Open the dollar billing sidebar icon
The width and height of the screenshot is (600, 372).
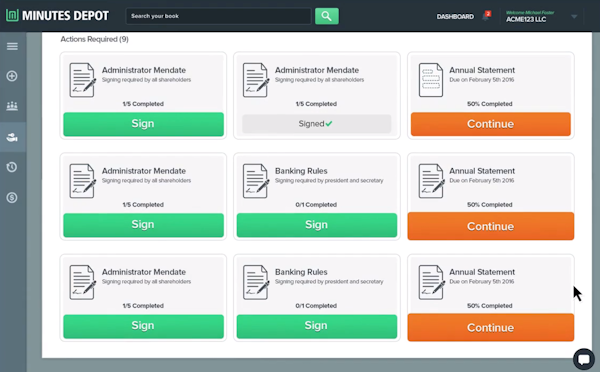[12, 197]
